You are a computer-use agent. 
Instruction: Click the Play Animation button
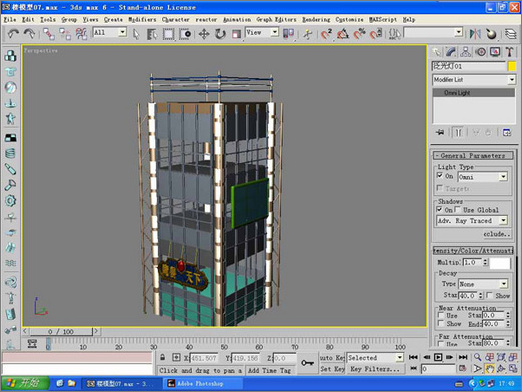tap(438, 357)
